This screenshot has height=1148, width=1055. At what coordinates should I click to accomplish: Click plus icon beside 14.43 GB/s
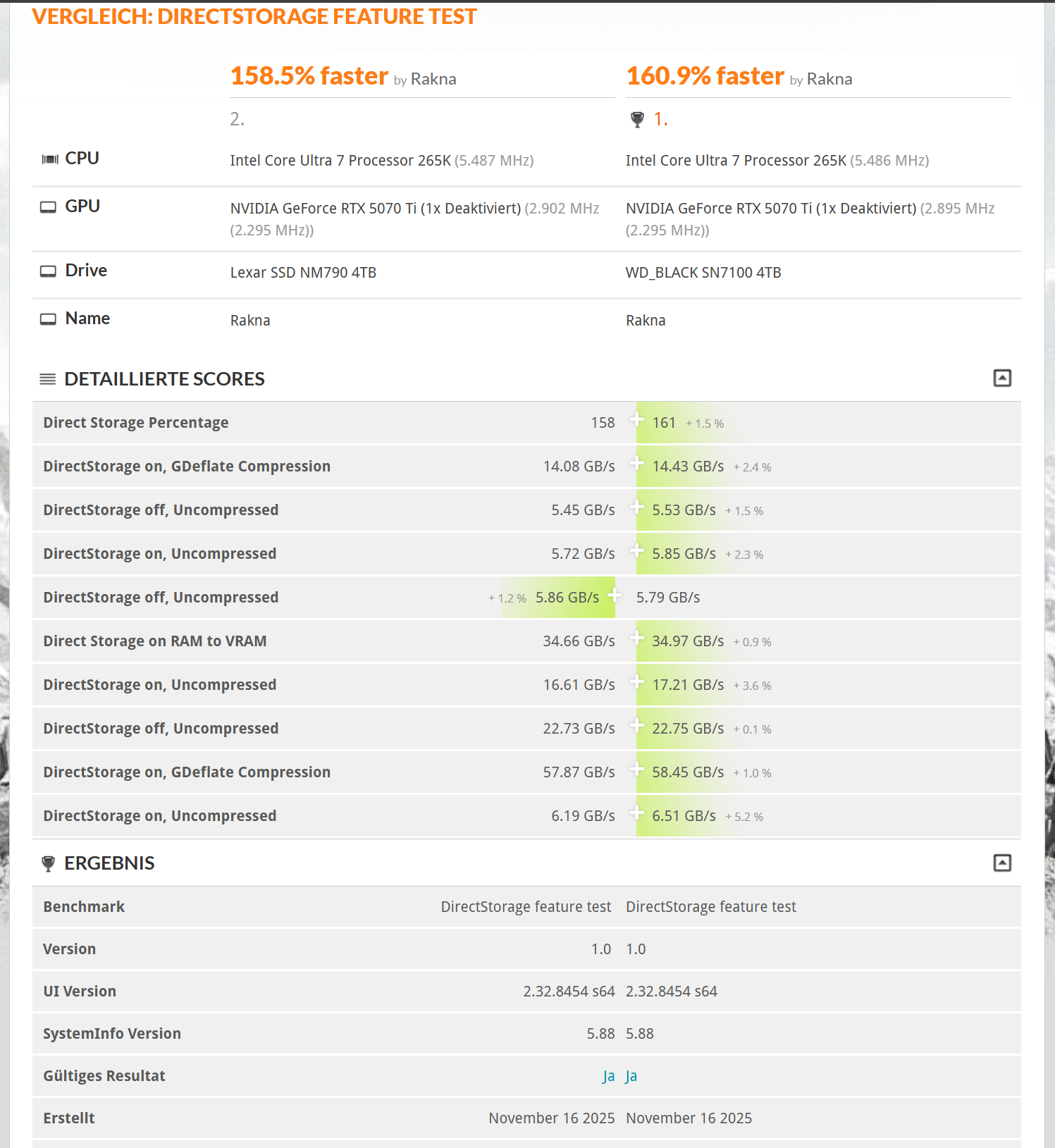click(636, 464)
